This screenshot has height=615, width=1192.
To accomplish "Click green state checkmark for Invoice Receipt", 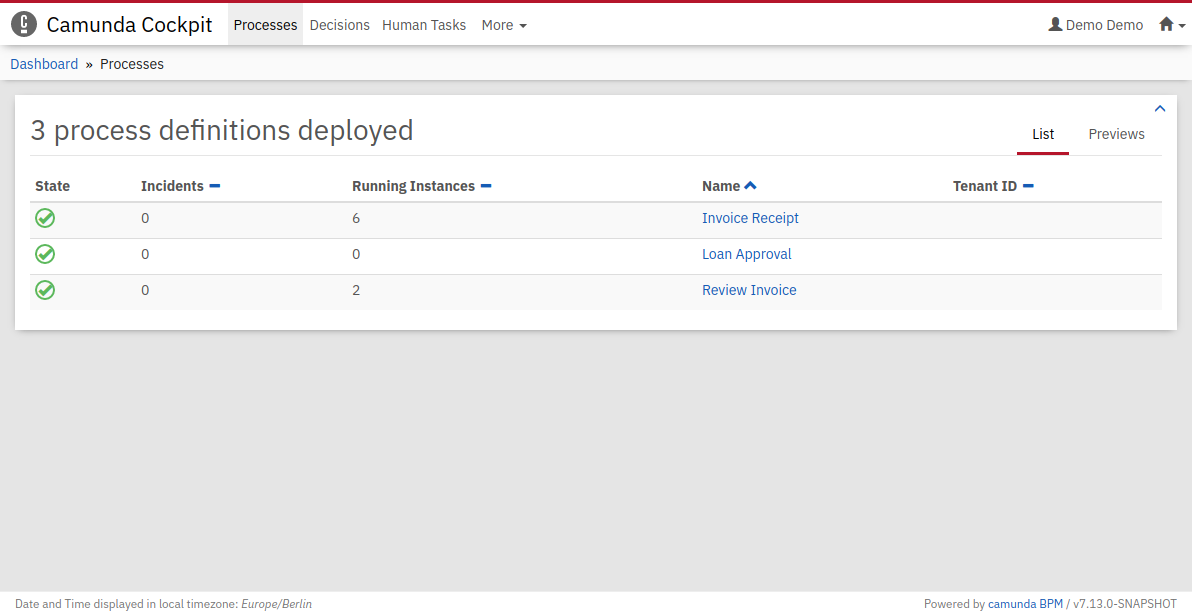I will pyautogui.click(x=45, y=218).
